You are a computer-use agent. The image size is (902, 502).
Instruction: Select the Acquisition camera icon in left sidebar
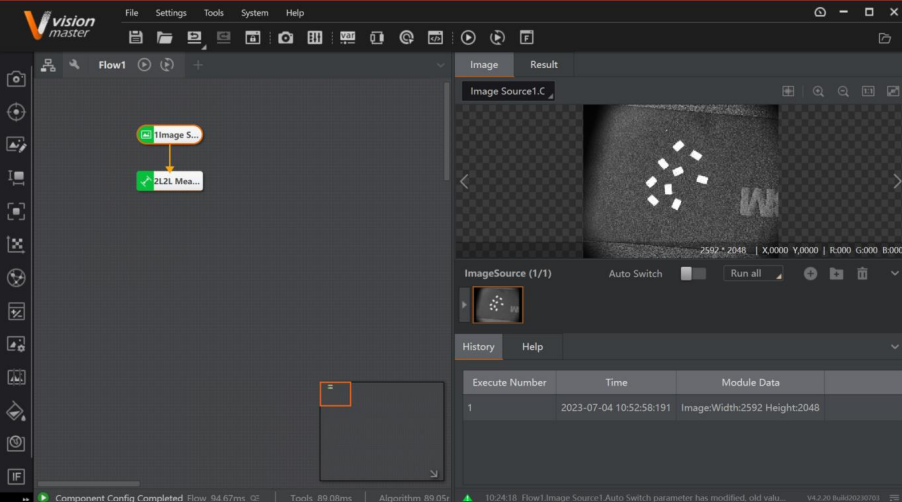[x=16, y=79]
